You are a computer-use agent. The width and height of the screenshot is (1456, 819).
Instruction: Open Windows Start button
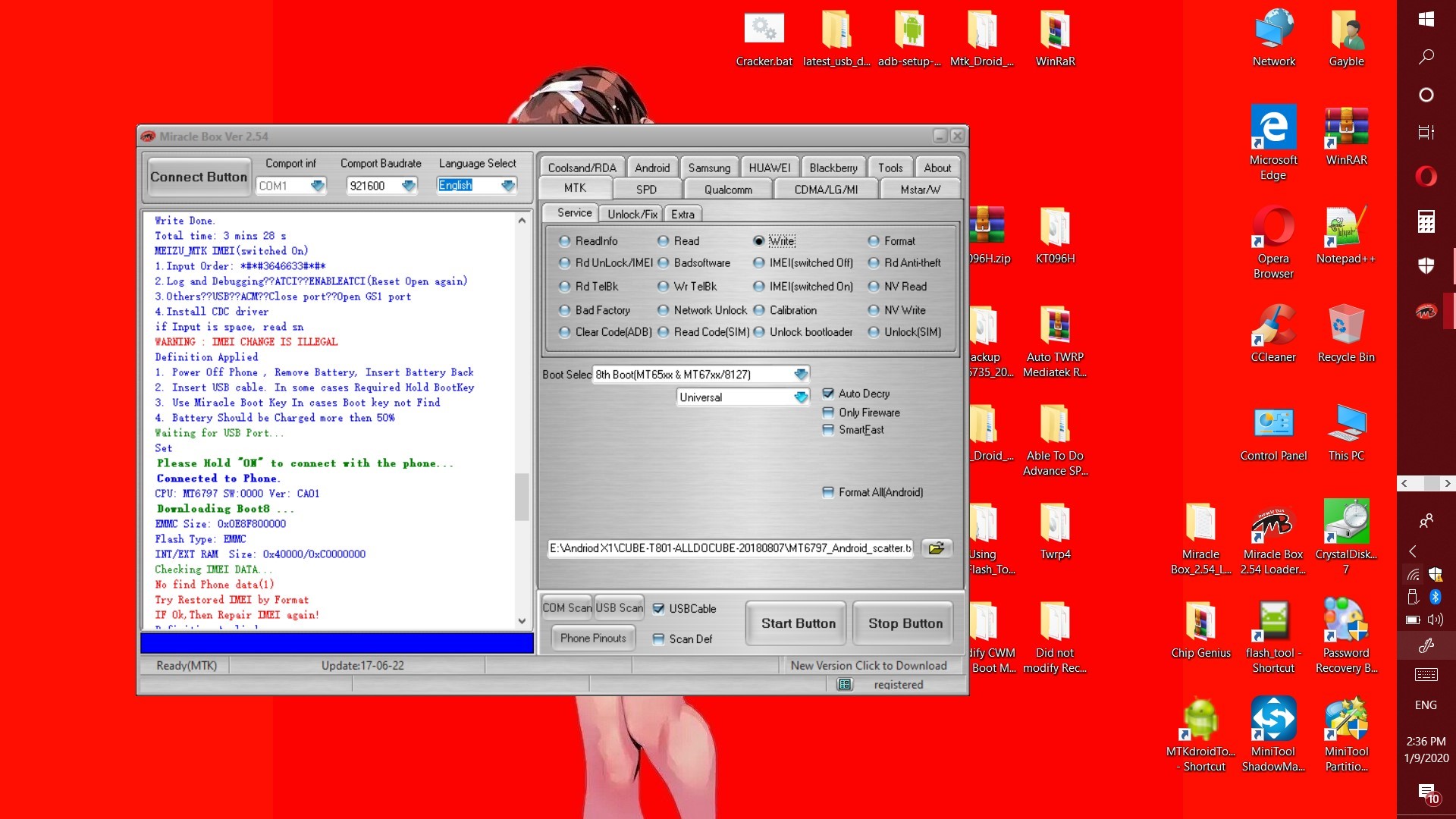[1426, 19]
